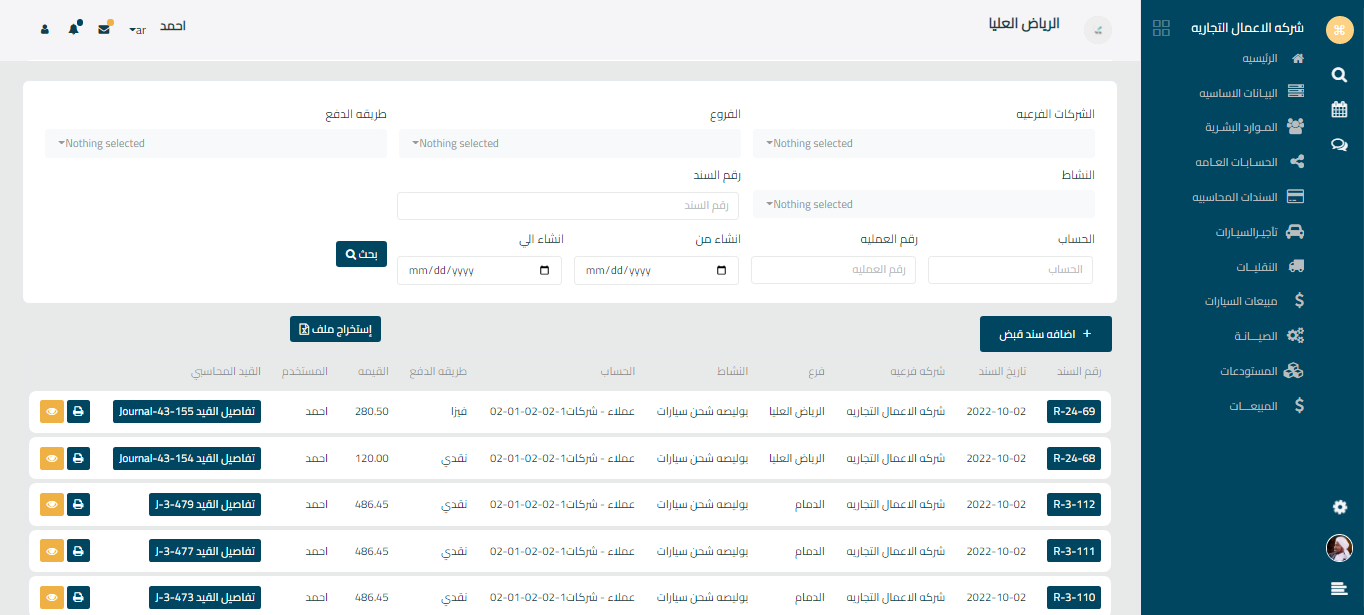Viewport: 1364px width, 615px height.
Task: View receipt R-24-69 with eye icon
Action: pyautogui.click(x=51, y=411)
